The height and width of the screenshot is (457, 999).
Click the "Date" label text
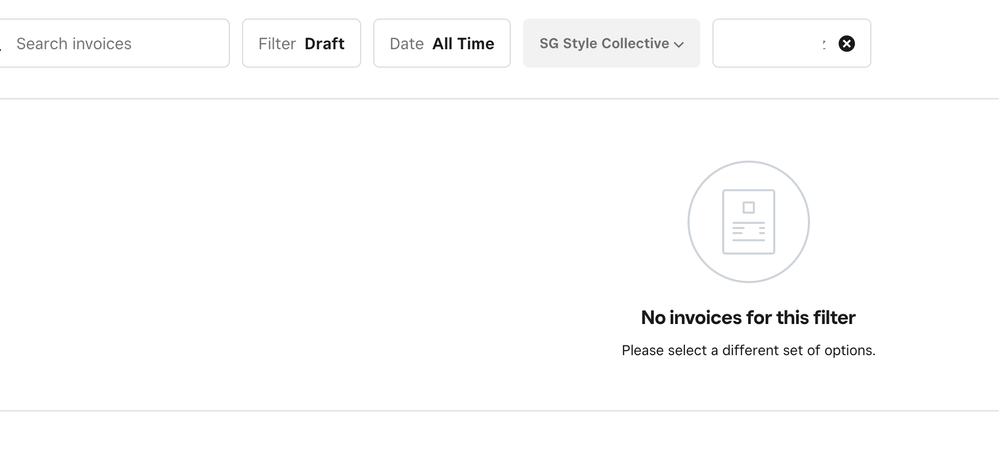(x=407, y=44)
